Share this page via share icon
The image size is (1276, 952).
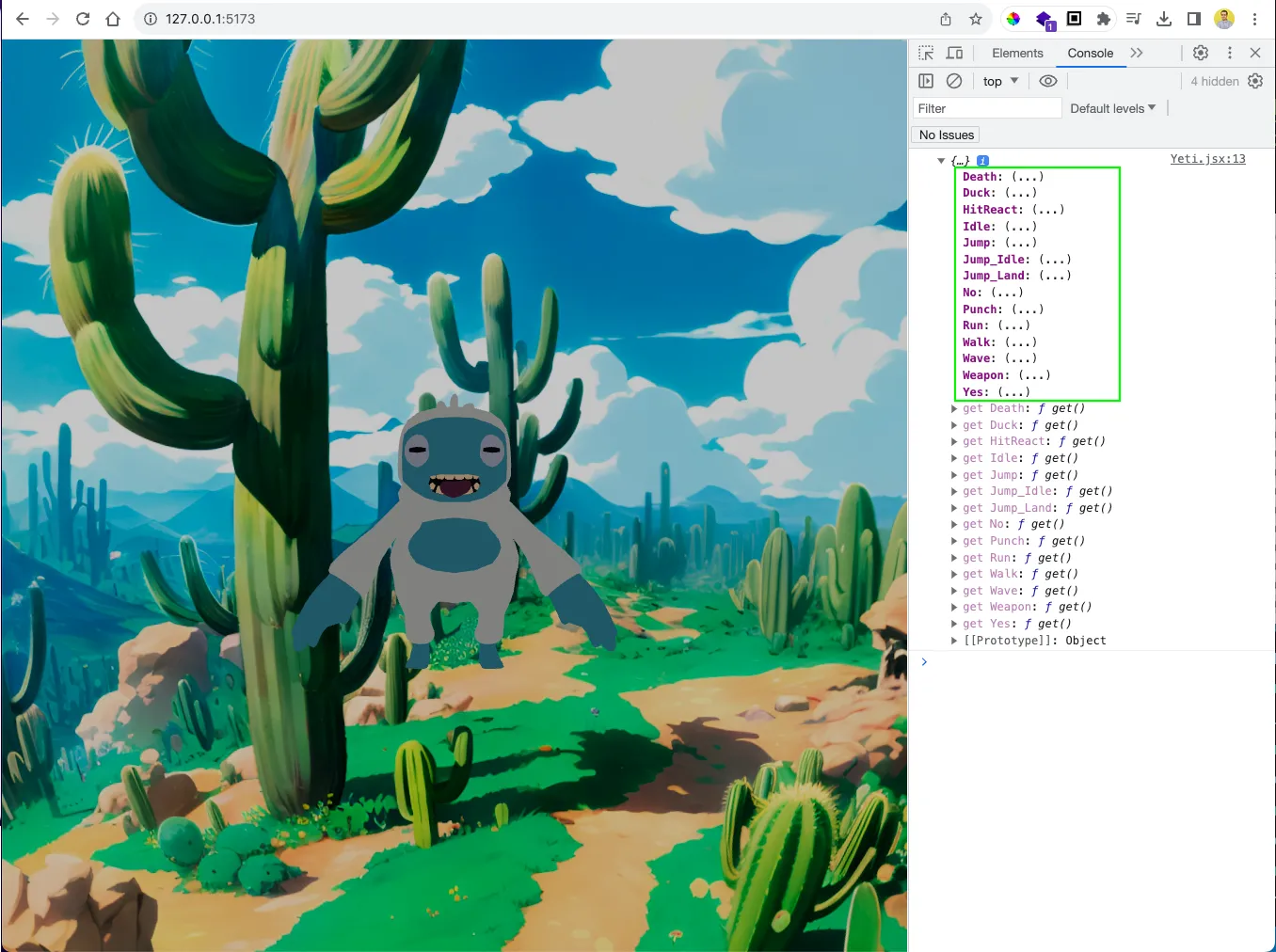(946, 19)
